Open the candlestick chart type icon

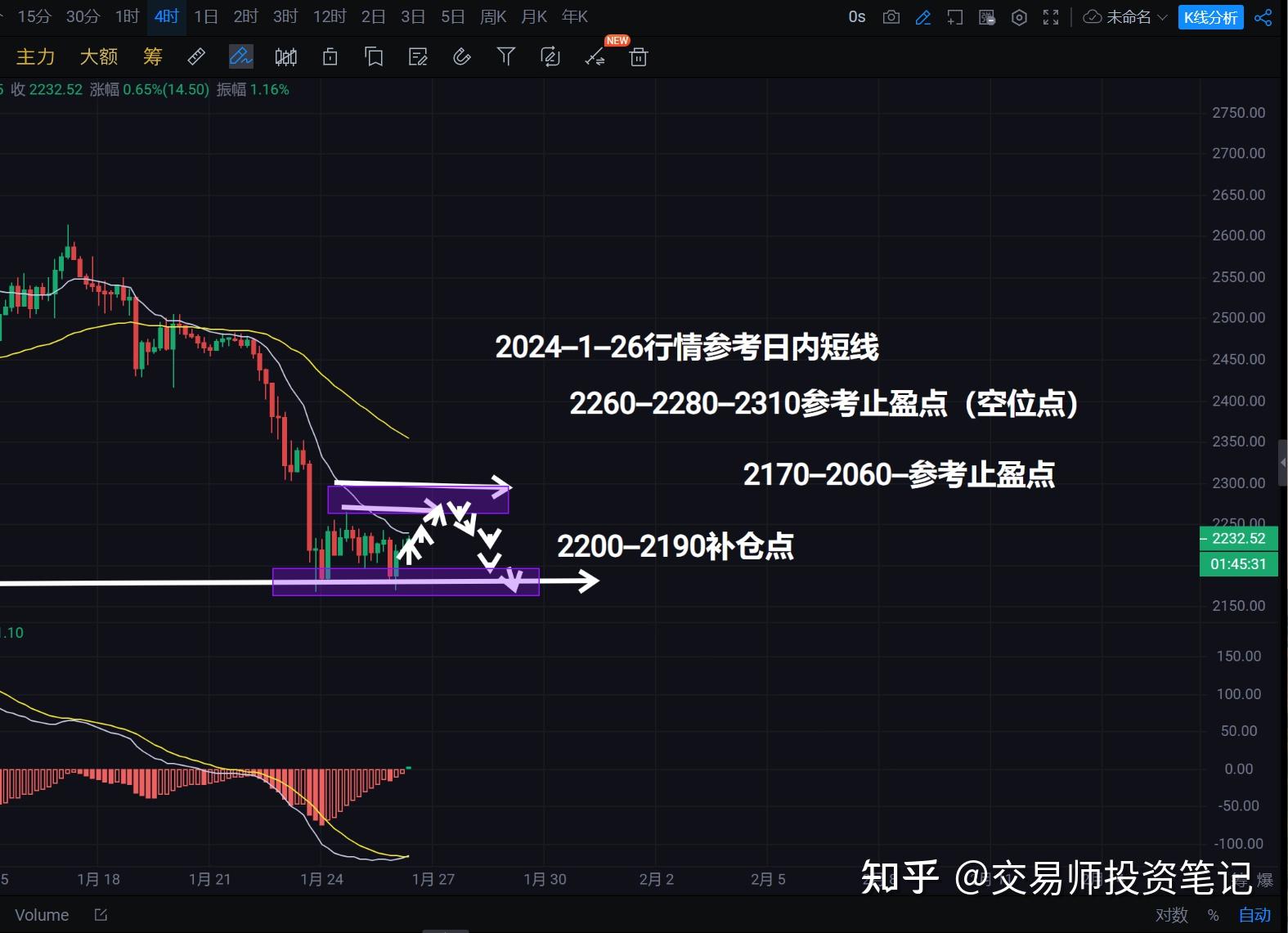tap(286, 56)
